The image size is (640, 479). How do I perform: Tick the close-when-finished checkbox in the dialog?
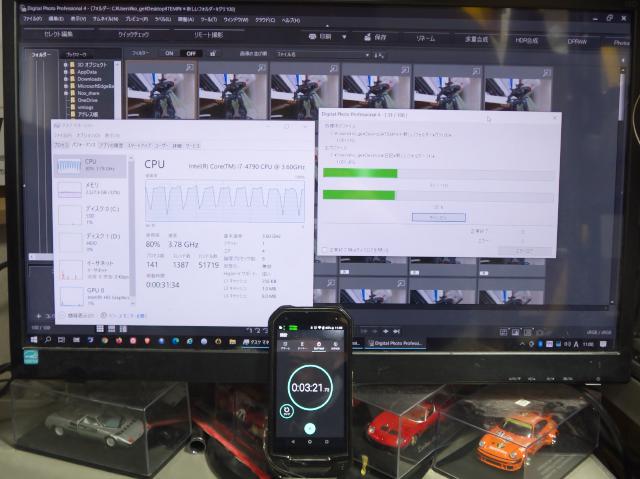[324, 250]
